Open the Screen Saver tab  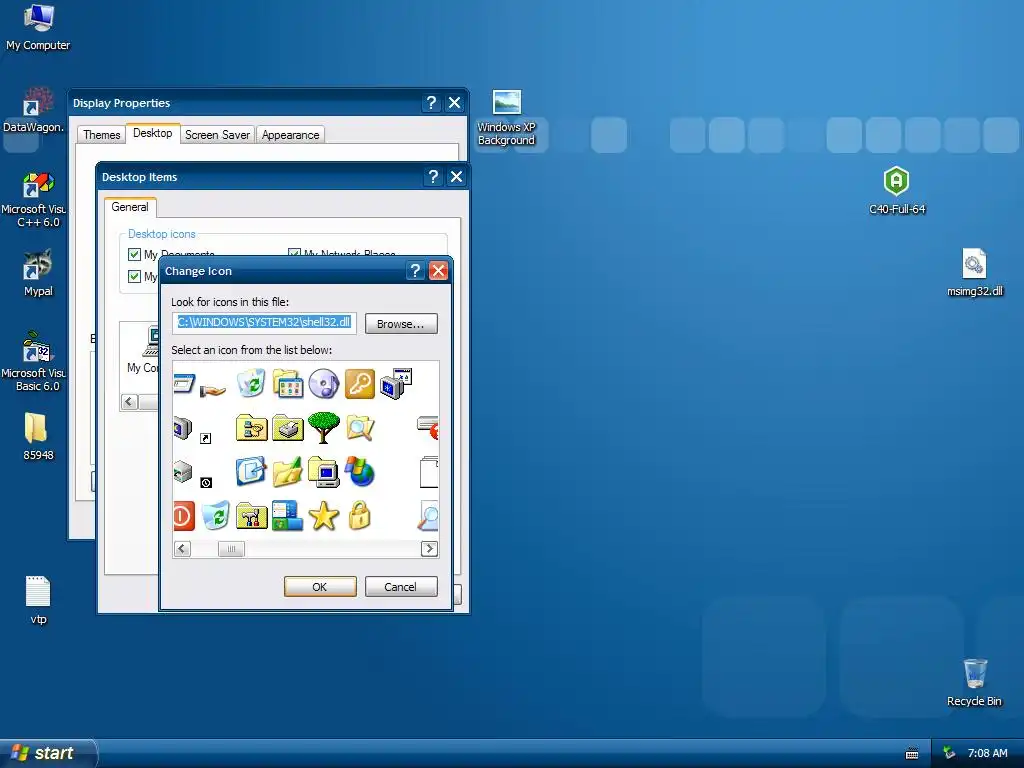click(217, 135)
